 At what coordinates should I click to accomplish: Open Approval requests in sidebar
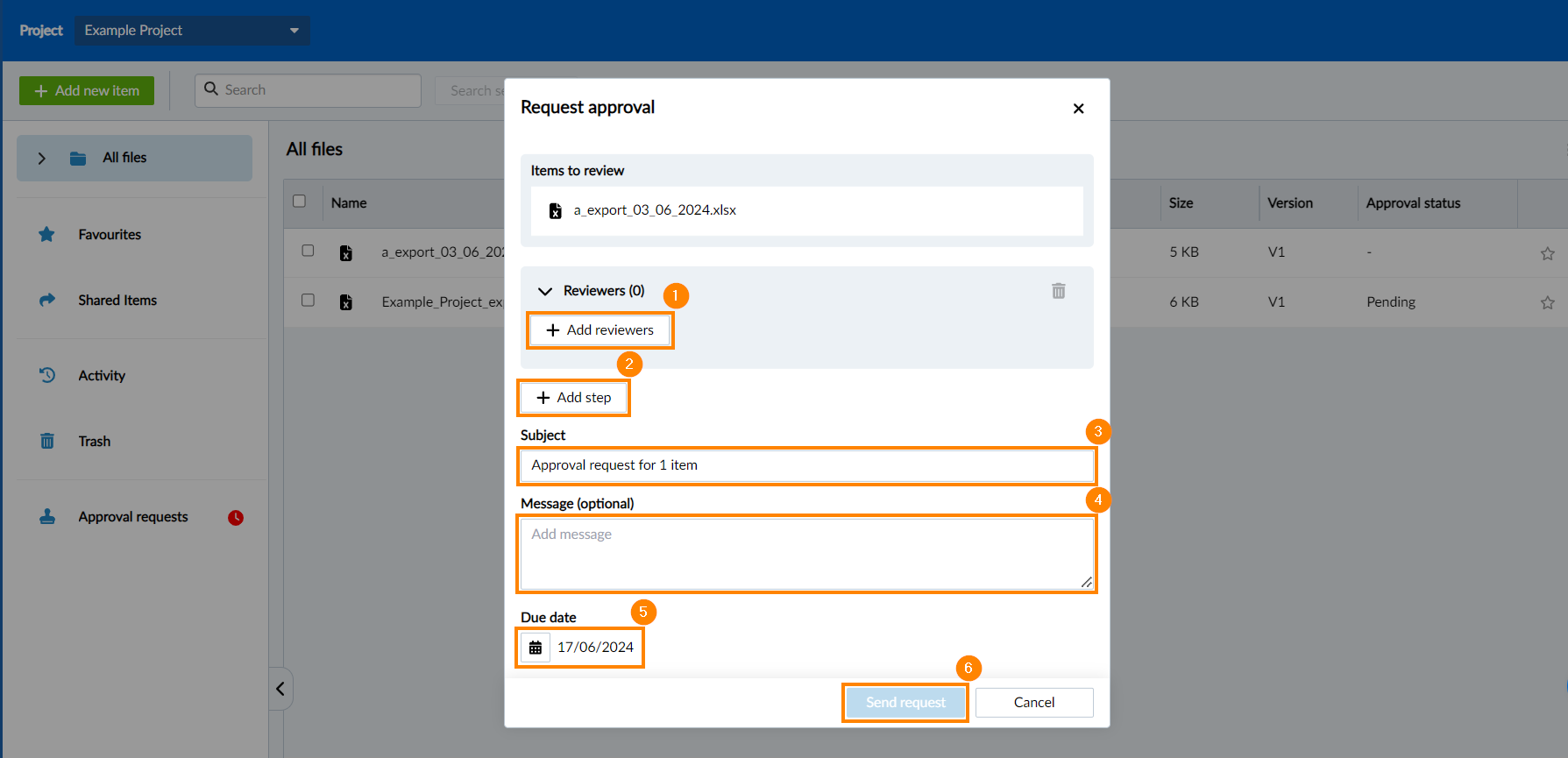[133, 516]
